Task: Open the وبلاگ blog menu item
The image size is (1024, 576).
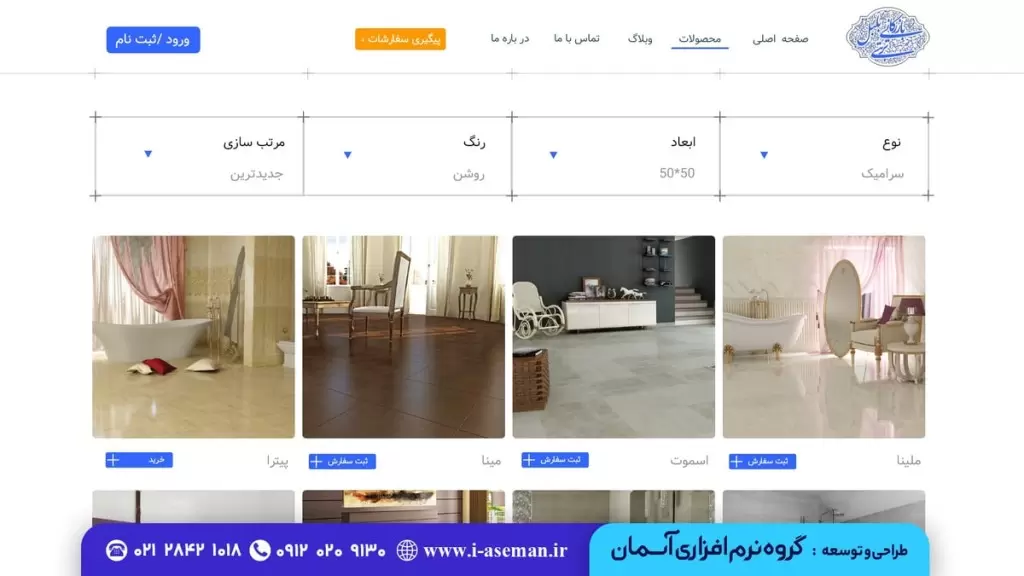Action: [x=640, y=39]
